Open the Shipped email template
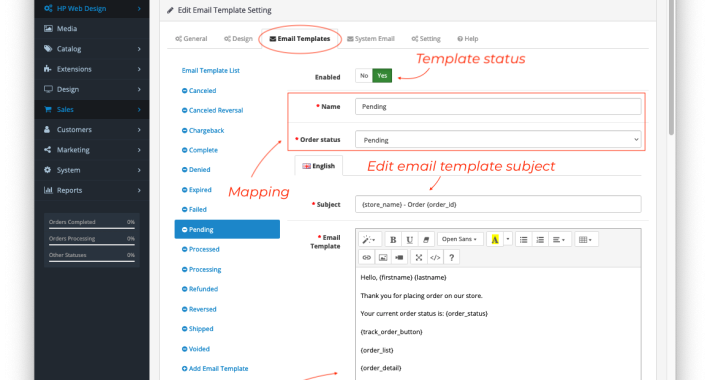Screen dimensions: 710x380 tap(197, 329)
